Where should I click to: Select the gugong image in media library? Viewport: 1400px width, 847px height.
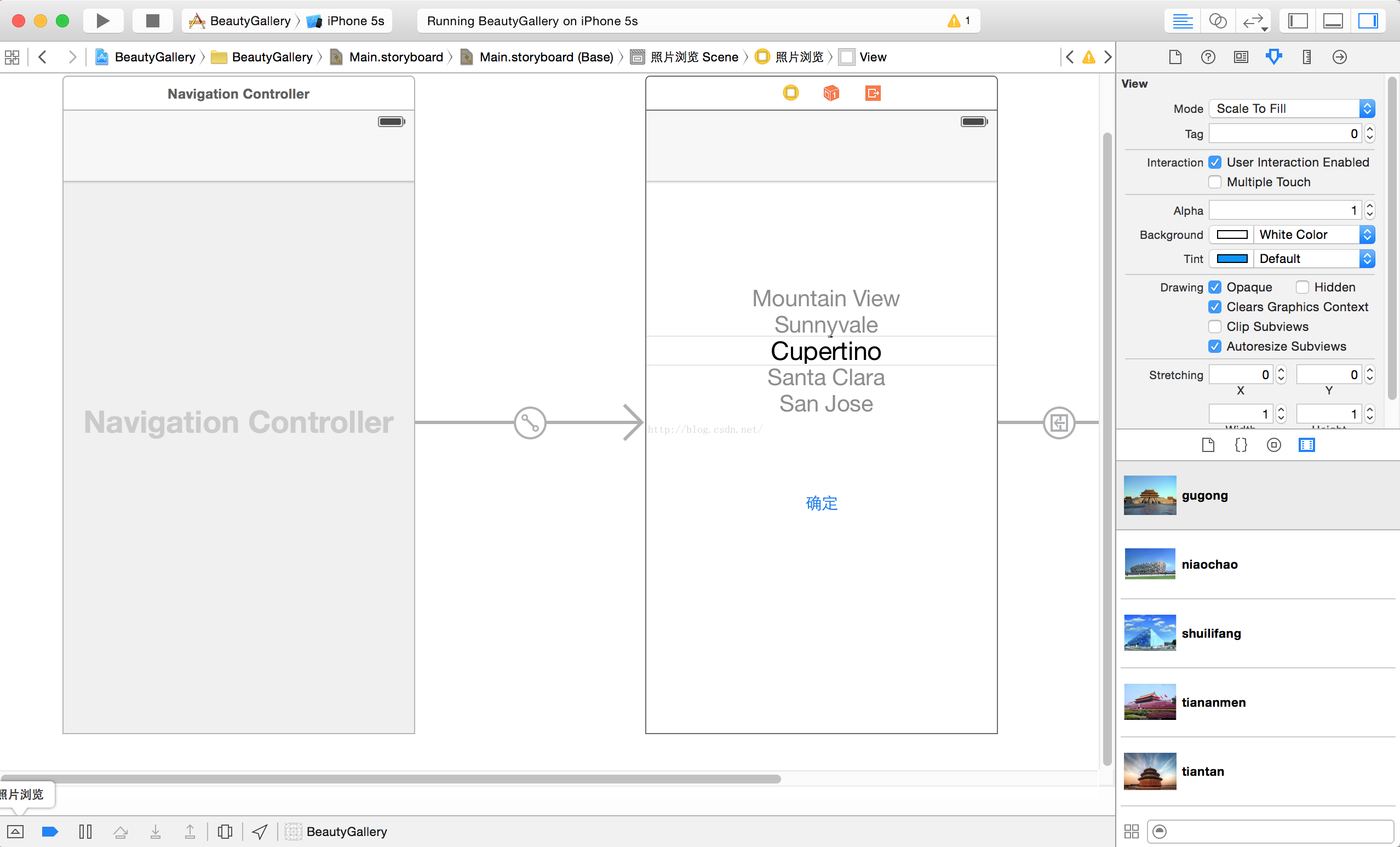(x=1258, y=495)
